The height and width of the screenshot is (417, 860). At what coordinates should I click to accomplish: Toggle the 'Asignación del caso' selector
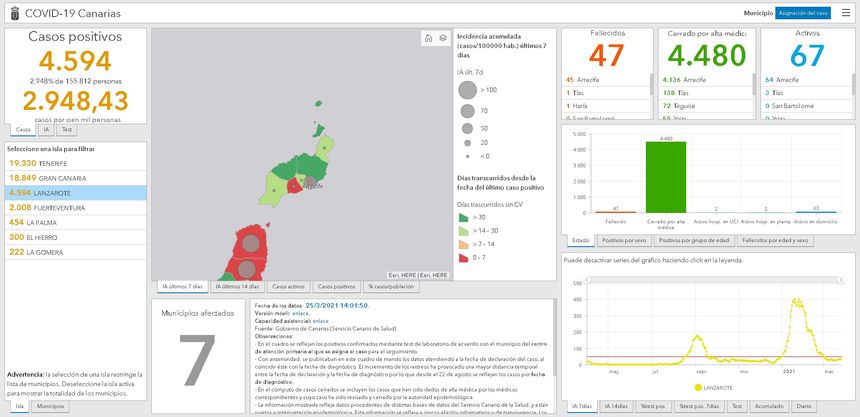click(x=803, y=13)
